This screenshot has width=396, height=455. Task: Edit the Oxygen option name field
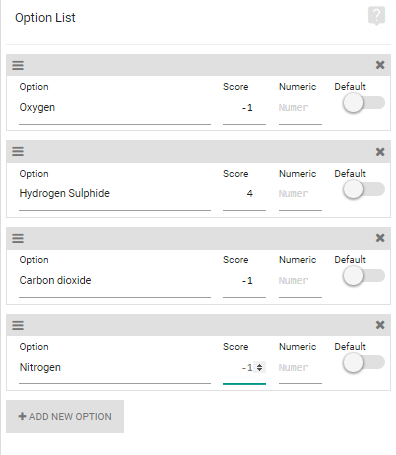(115, 108)
